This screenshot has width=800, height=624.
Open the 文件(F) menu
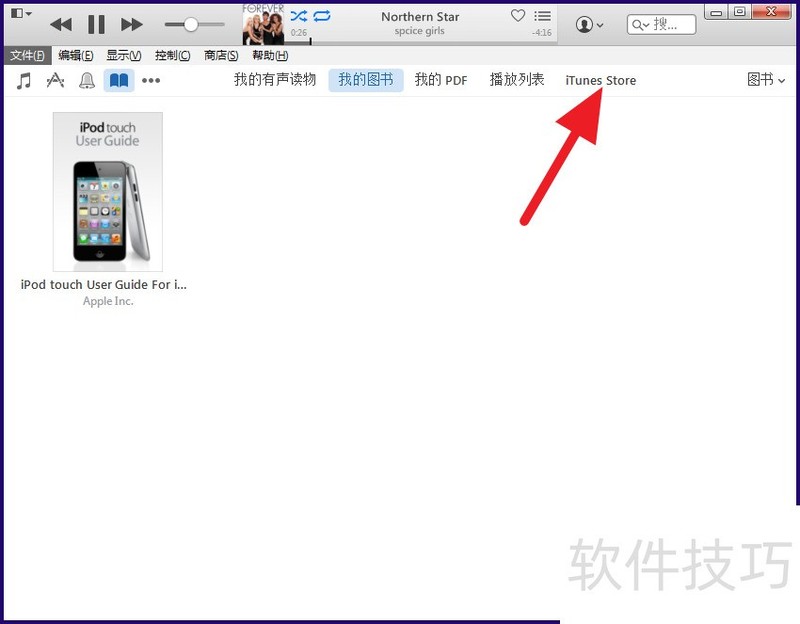[x=28, y=55]
